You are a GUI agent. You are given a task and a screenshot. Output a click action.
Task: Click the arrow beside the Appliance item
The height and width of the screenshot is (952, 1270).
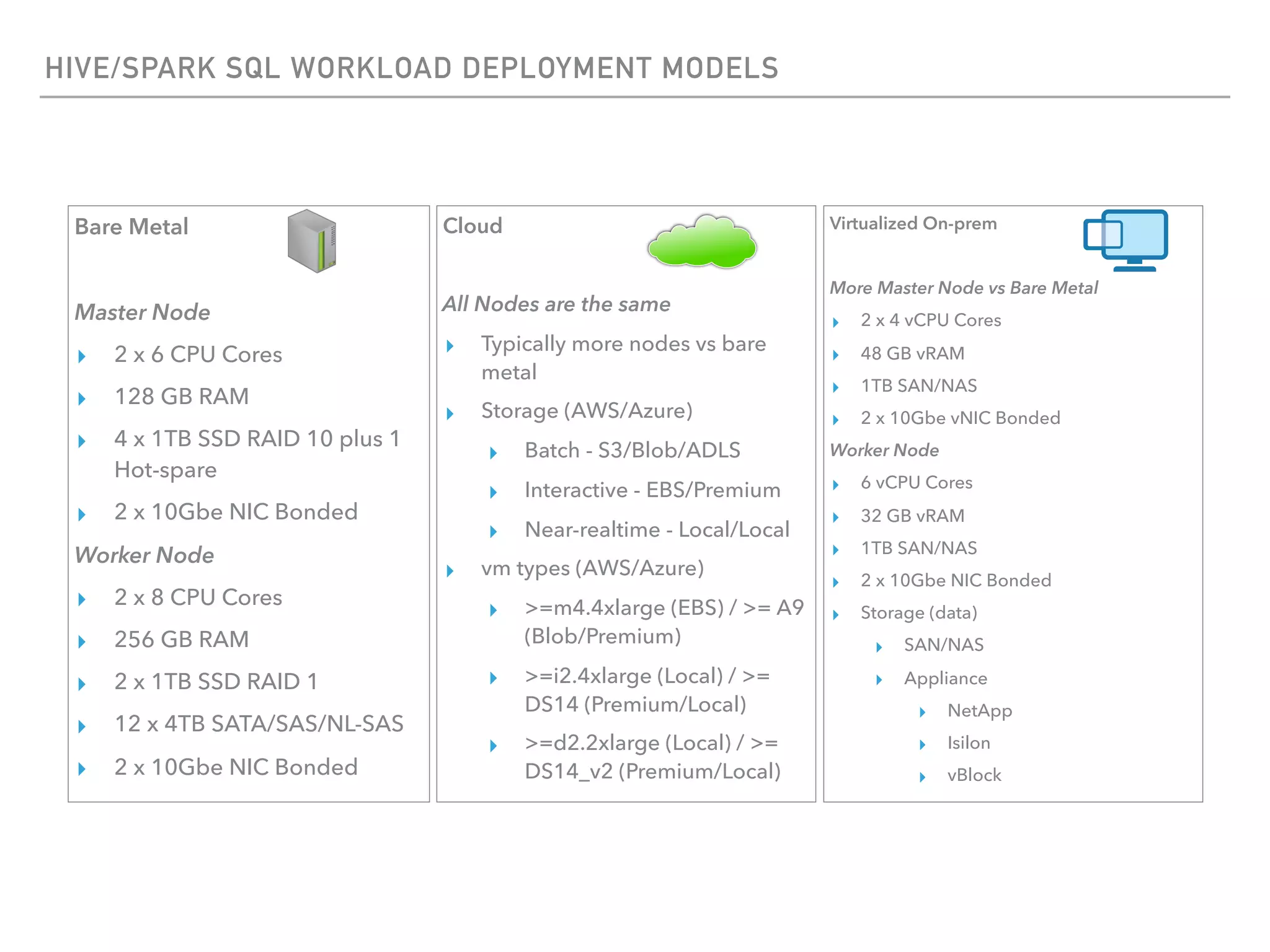pos(879,680)
